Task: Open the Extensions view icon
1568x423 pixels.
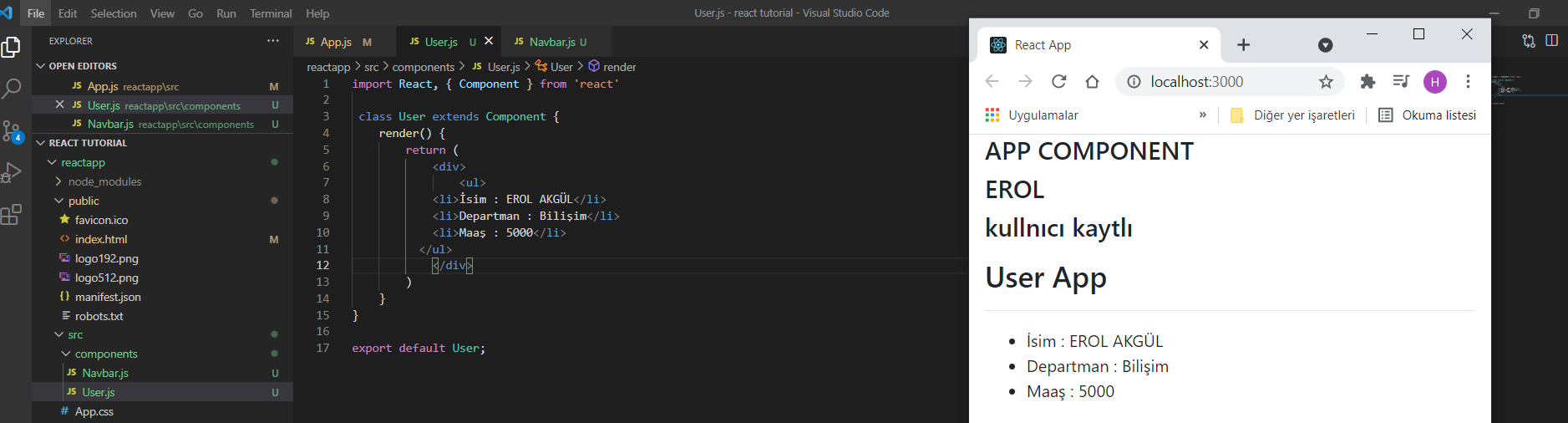Action: (x=12, y=215)
